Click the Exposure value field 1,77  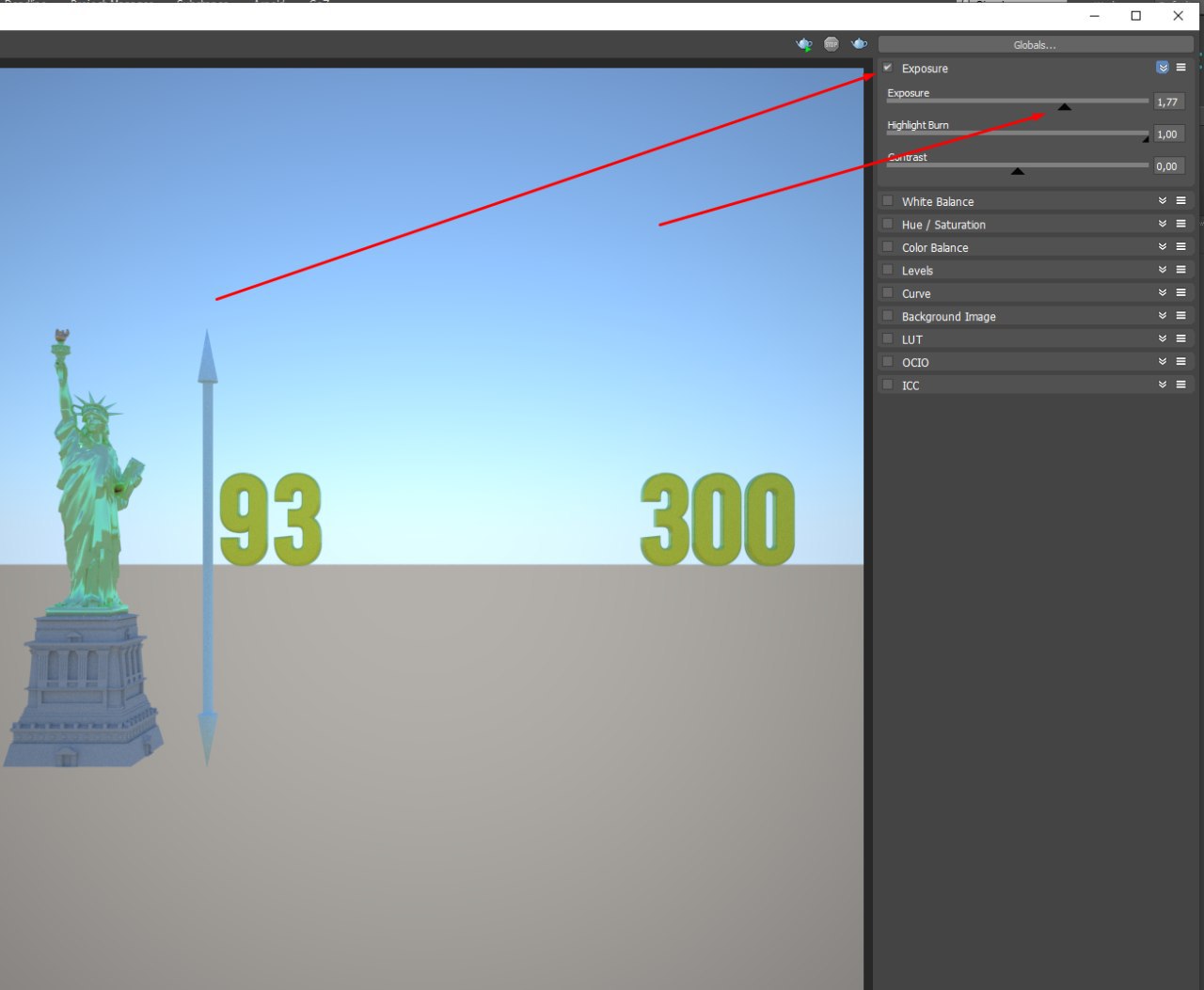[1169, 102]
